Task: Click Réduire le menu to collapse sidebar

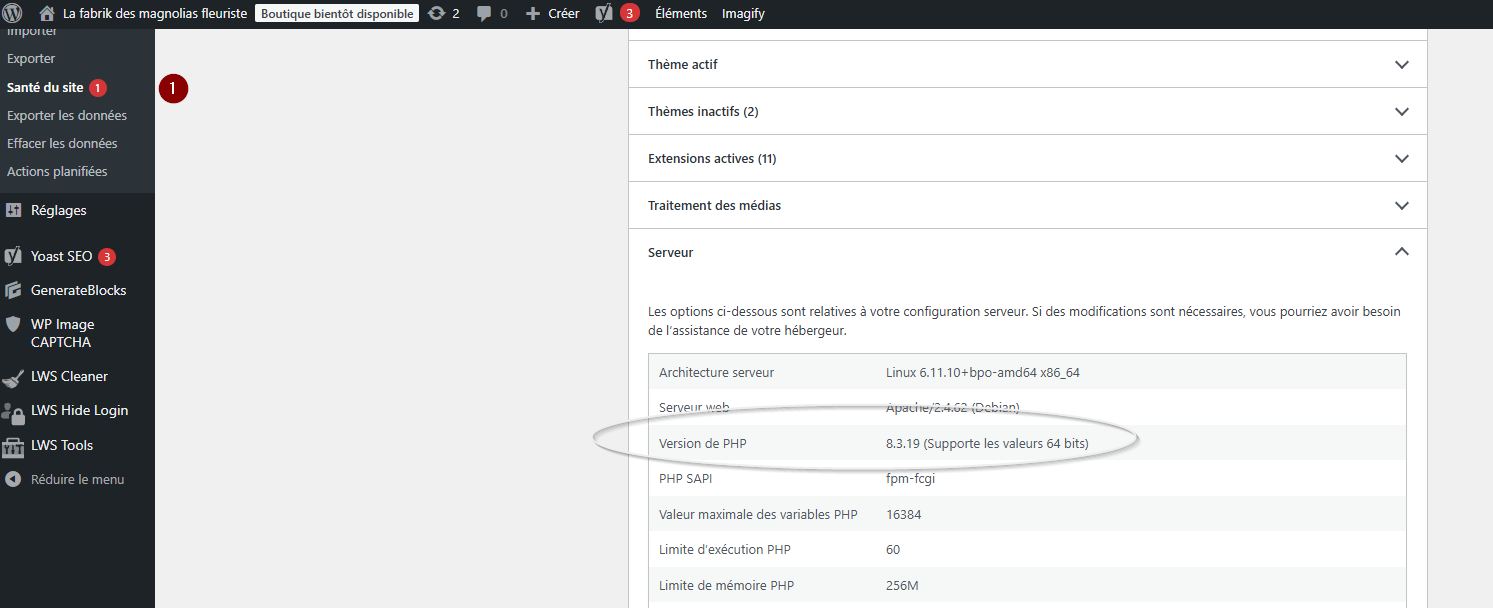Action: coord(77,479)
